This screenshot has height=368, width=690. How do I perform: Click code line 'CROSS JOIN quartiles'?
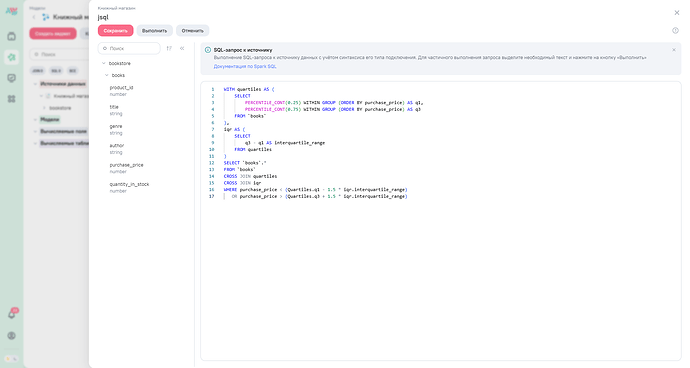pos(250,176)
